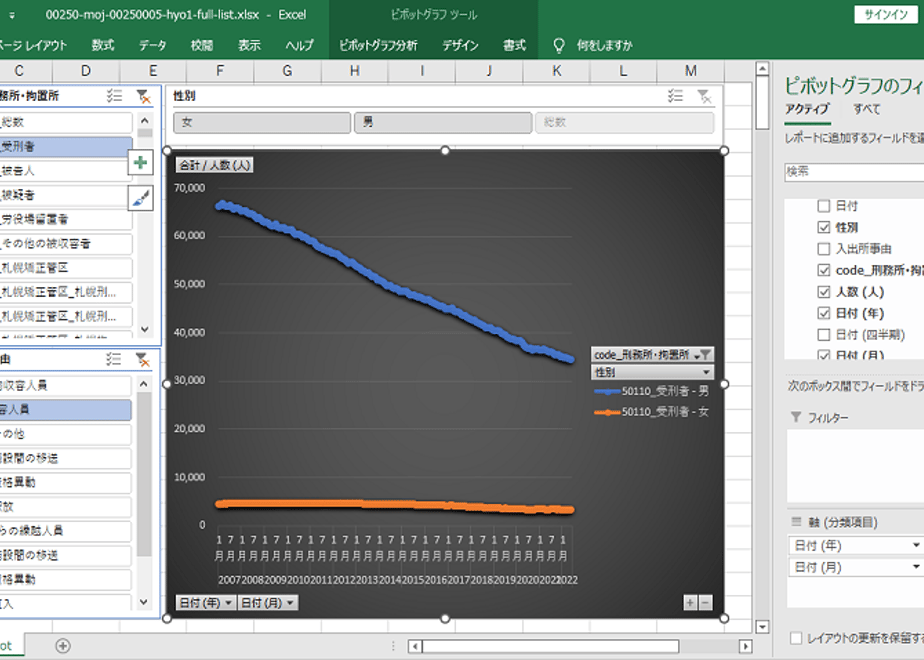
Task: Click the worksheet vertical scroll up arrow
Action: pyautogui.click(x=762, y=69)
